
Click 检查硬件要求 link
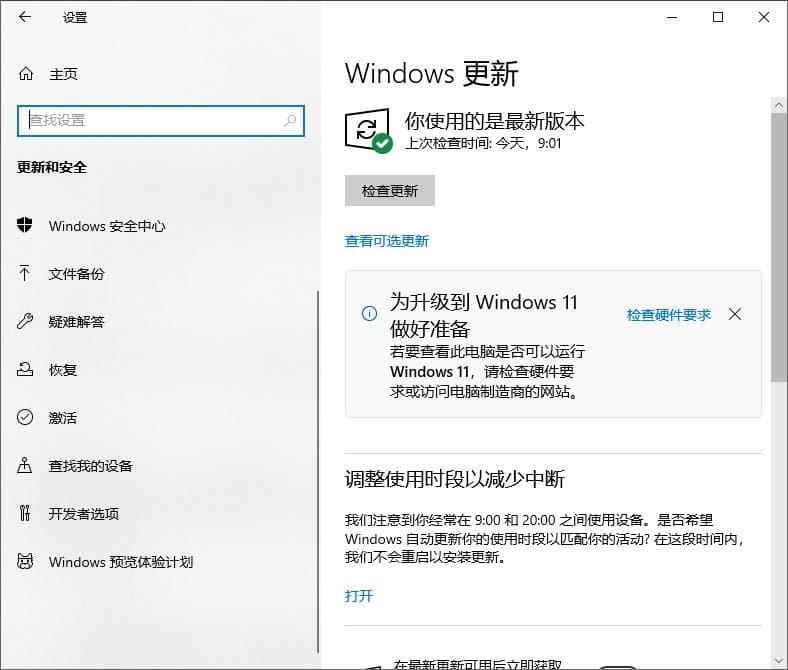pos(668,315)
